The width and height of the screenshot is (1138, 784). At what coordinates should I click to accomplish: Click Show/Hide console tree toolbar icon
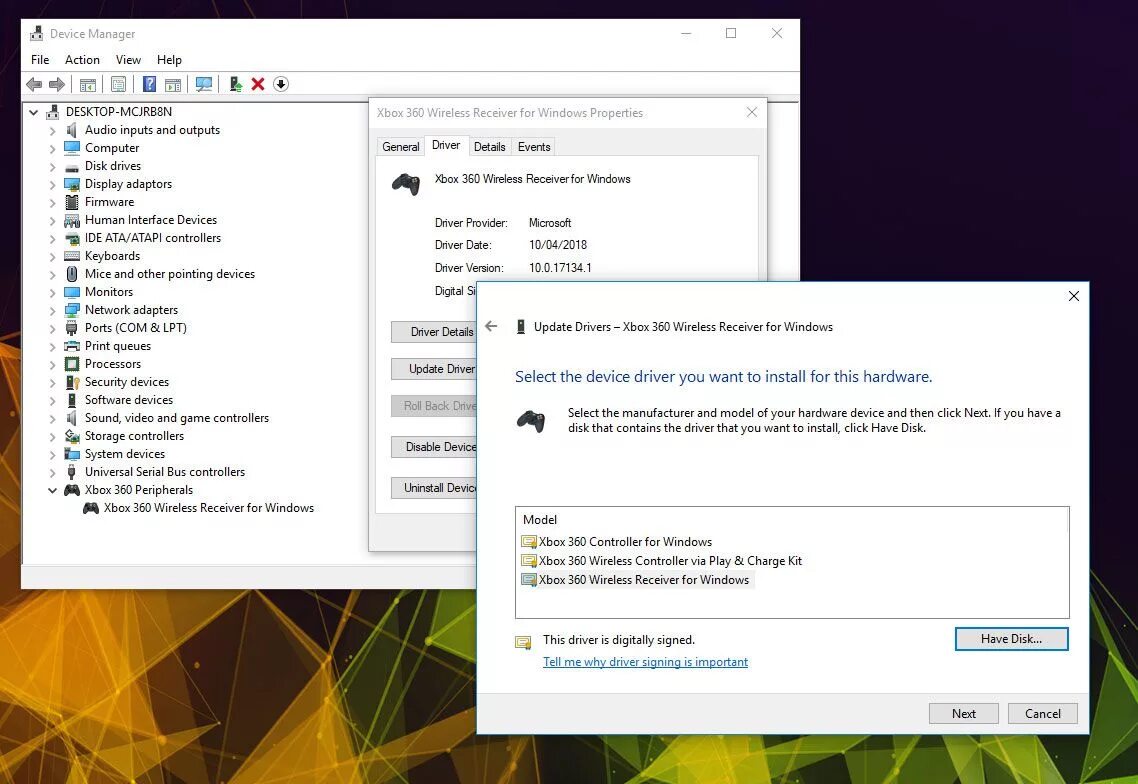point(88,84)
